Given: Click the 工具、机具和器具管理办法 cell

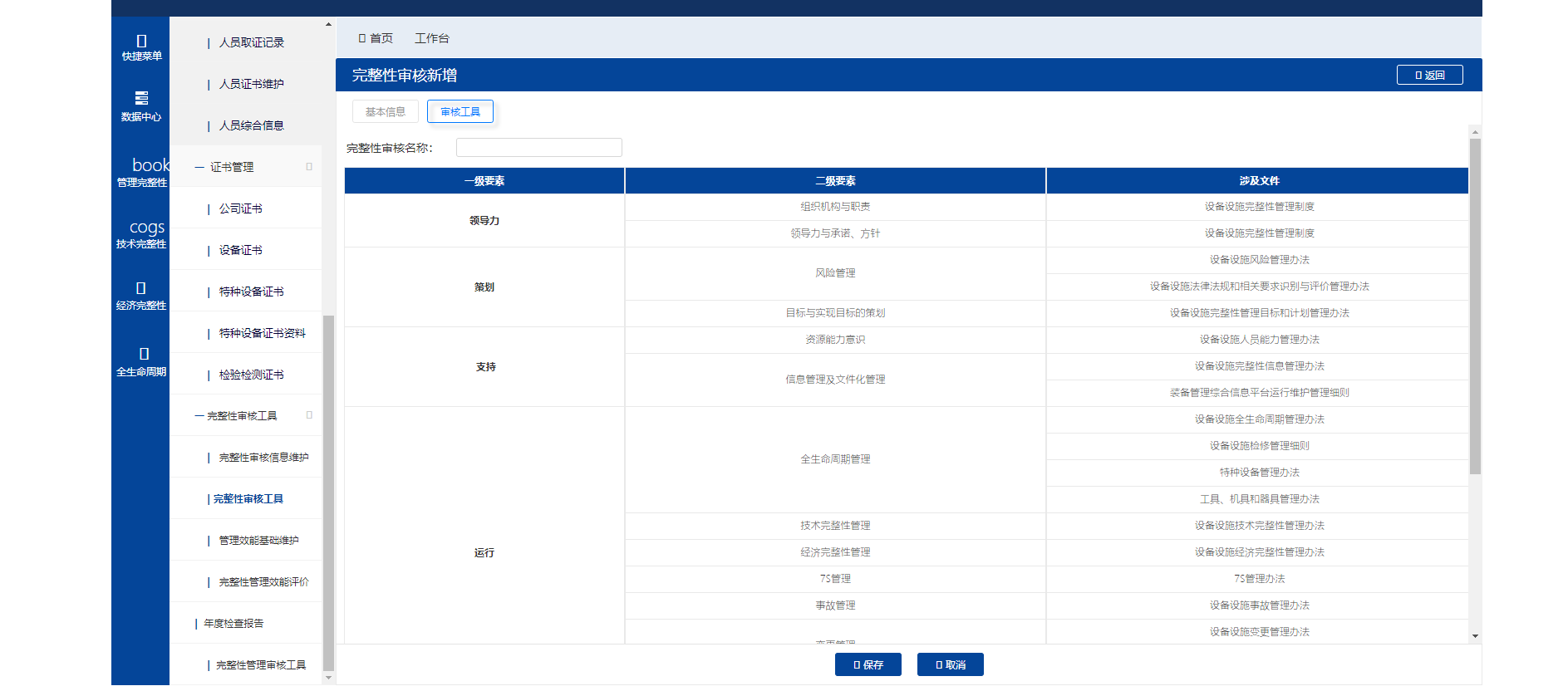Looking at the screenshot, I should pyautogui.click(x=1259, y=499).
